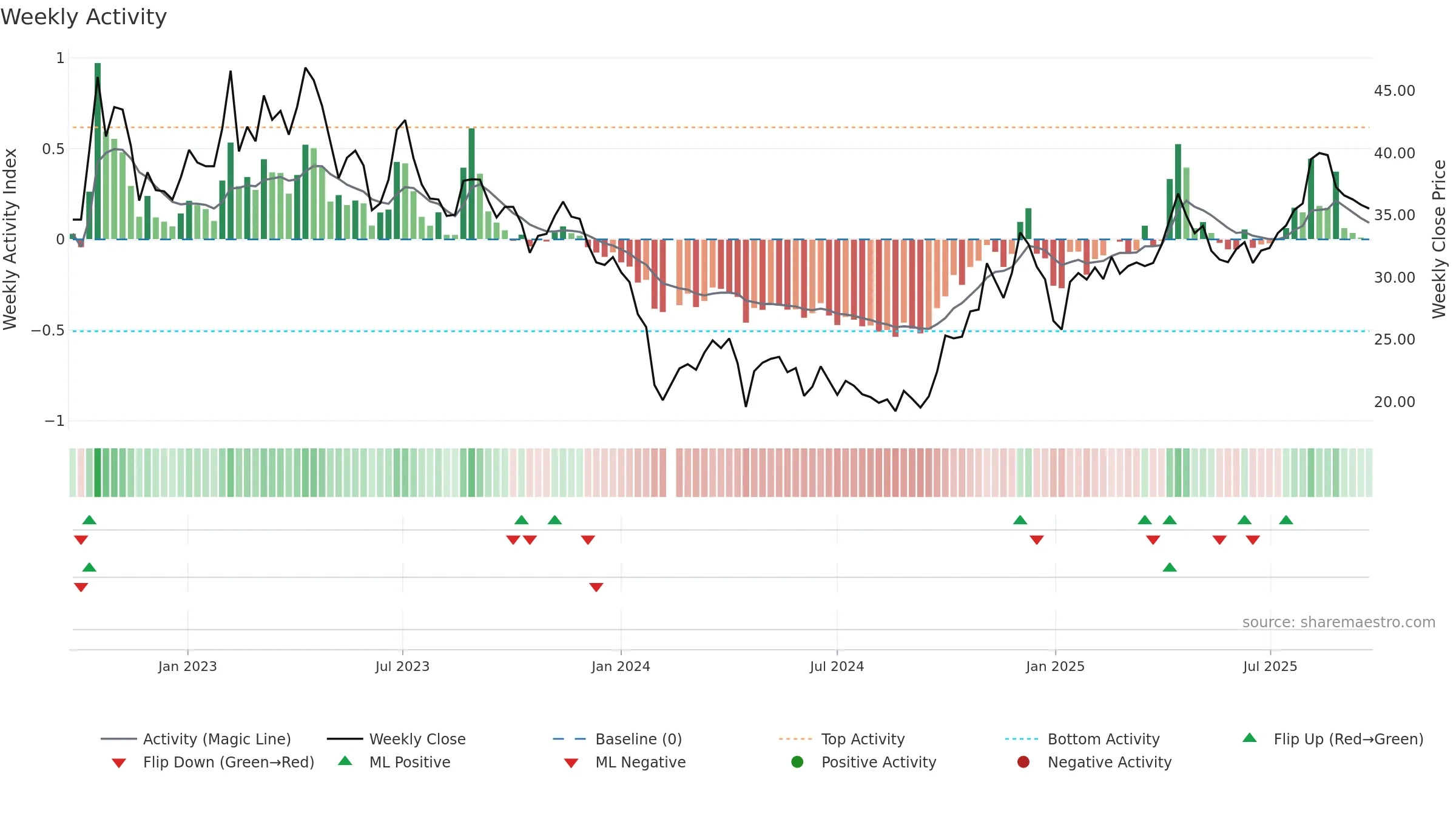
Task: Click the Jul 2023 x-axis label
Action: 402,666
